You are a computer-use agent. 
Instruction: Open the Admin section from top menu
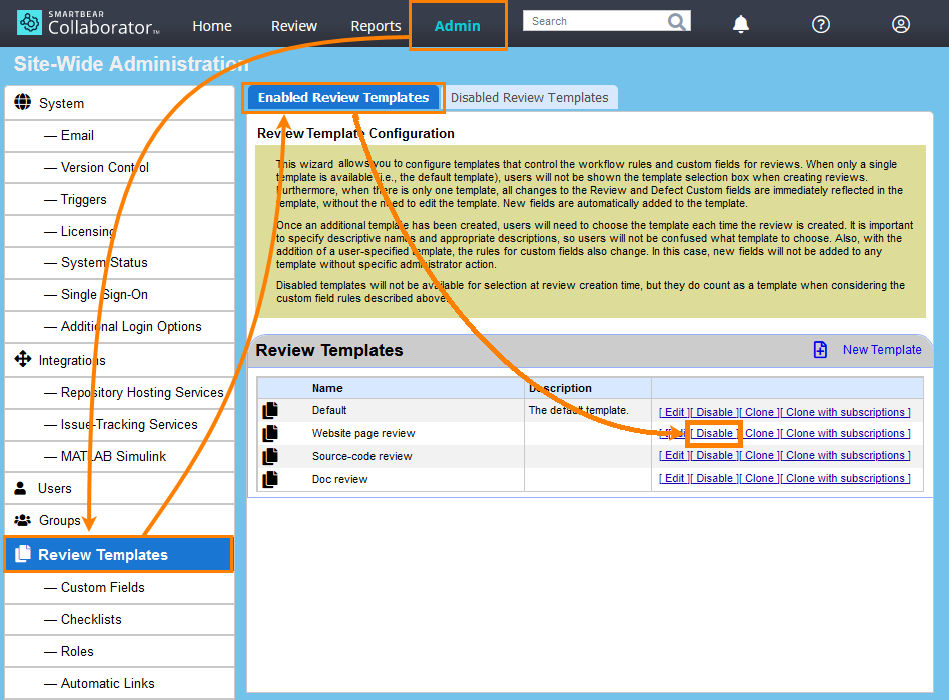point(458,26)
